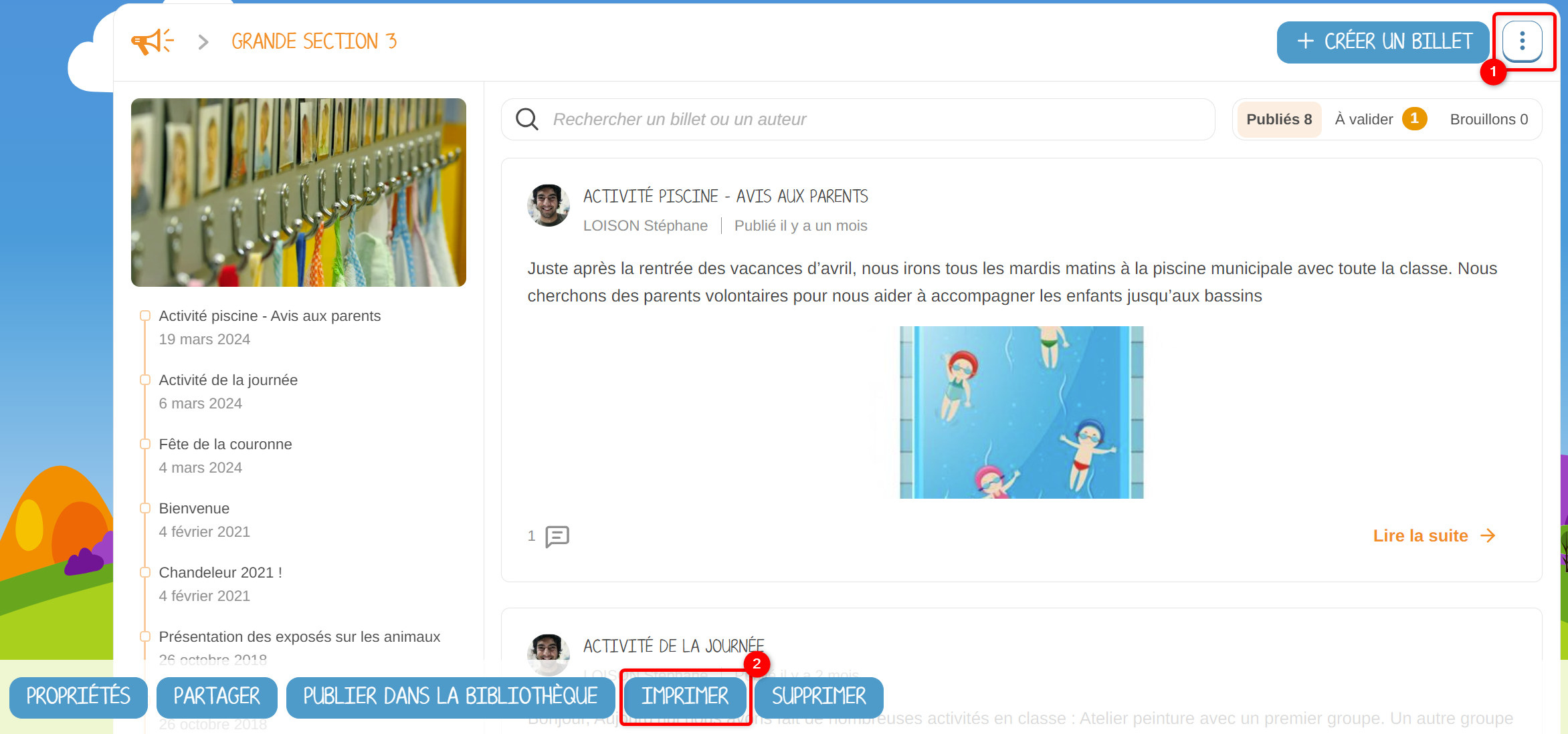Screen dimensions: 1568x734
Task: Open comments icon on piscine post
Action: tap(557, 536)
